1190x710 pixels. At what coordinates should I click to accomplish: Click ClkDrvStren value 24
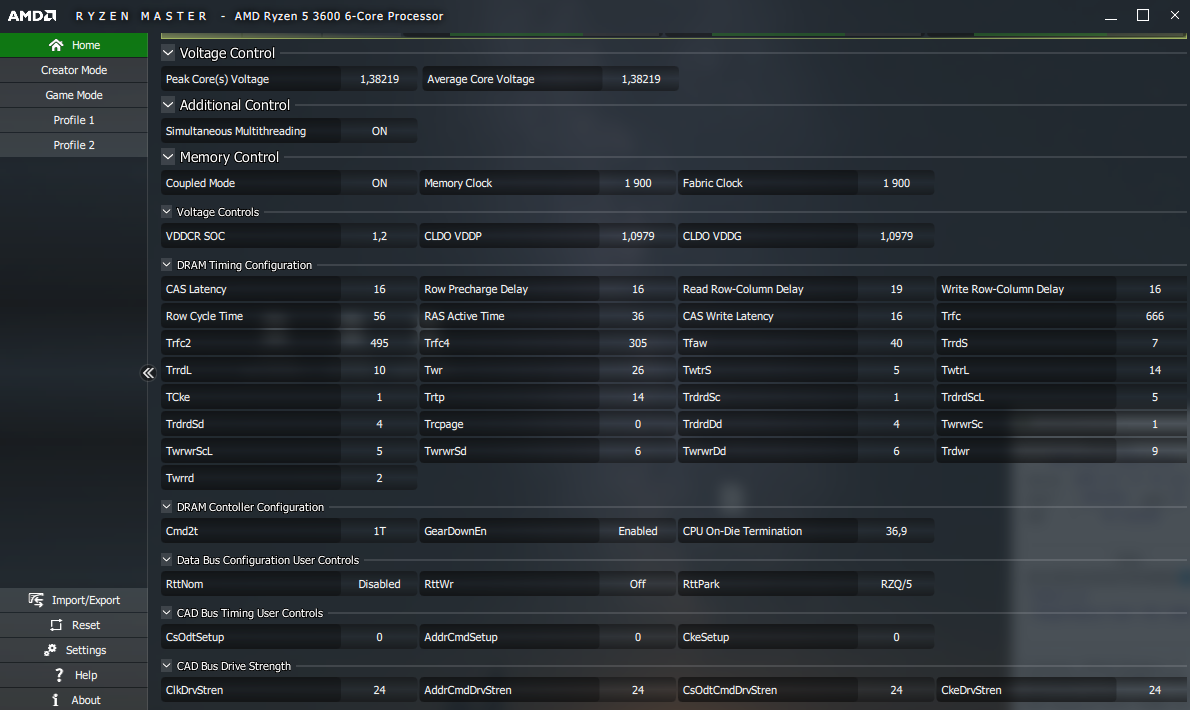(x=379, y=690)
